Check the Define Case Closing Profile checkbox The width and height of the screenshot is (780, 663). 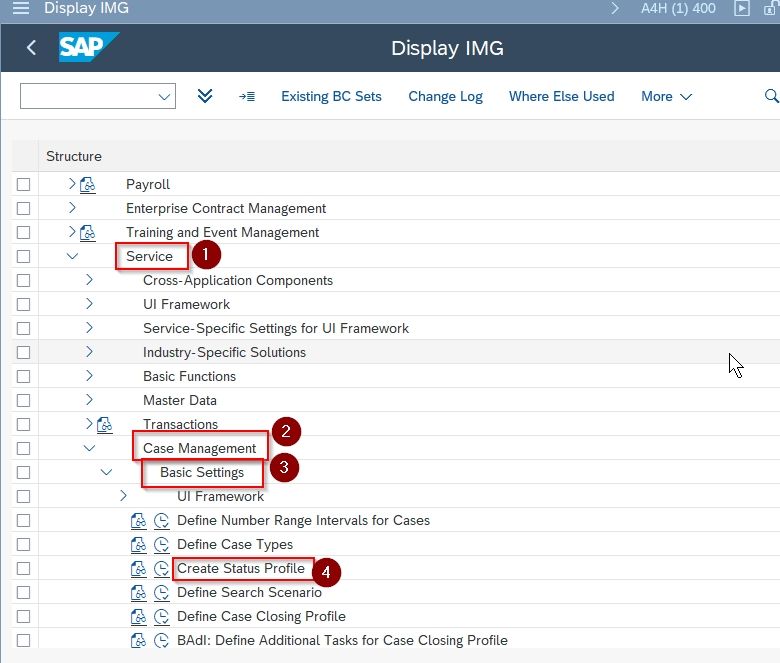[x=23, y=617]
